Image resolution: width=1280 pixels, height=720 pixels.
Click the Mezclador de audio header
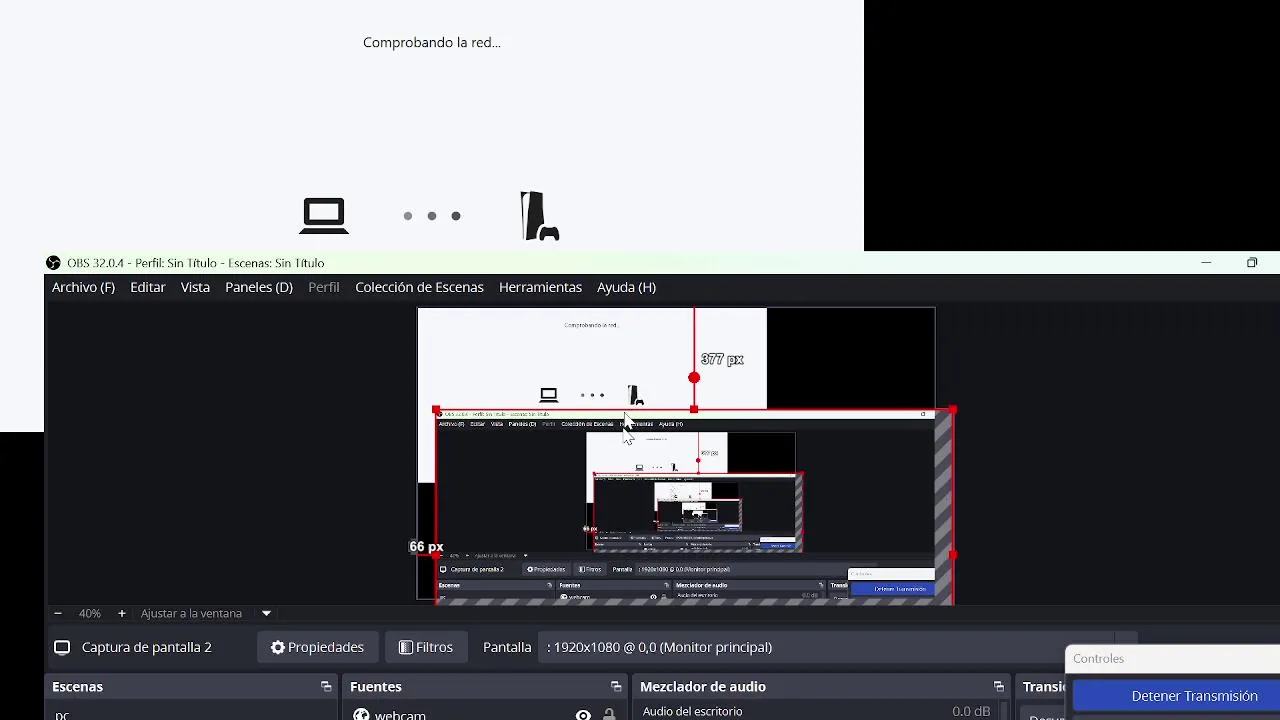[703, 686]
